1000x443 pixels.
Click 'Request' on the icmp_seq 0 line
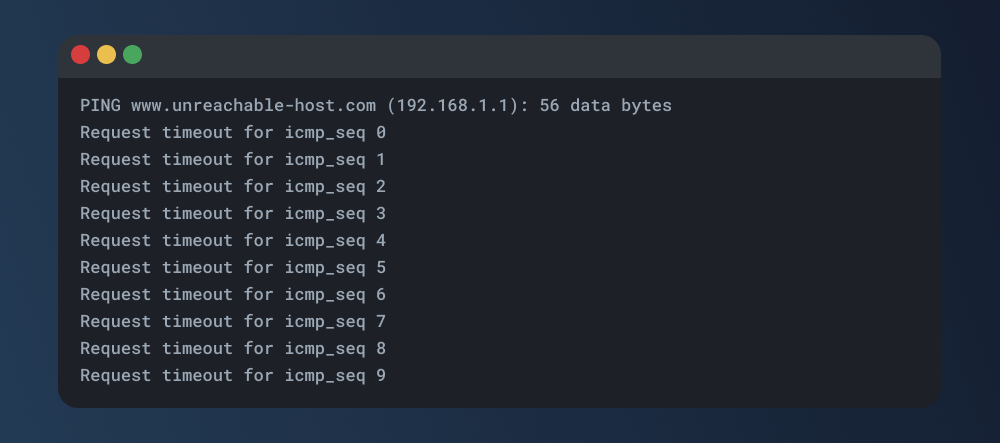click(x=115, y=132)
